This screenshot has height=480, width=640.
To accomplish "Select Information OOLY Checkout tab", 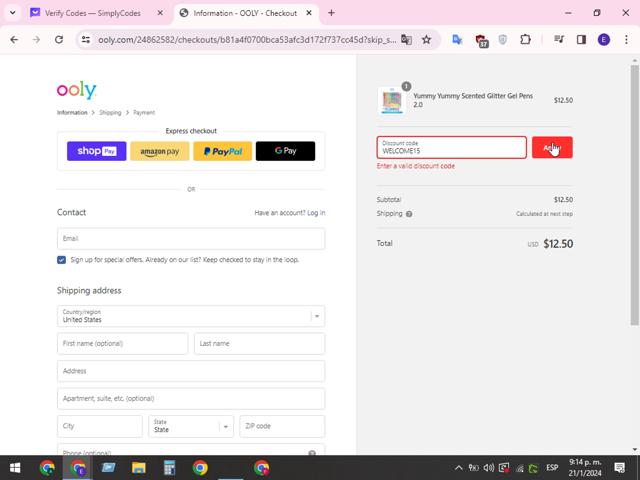I will tap(245, 13).
